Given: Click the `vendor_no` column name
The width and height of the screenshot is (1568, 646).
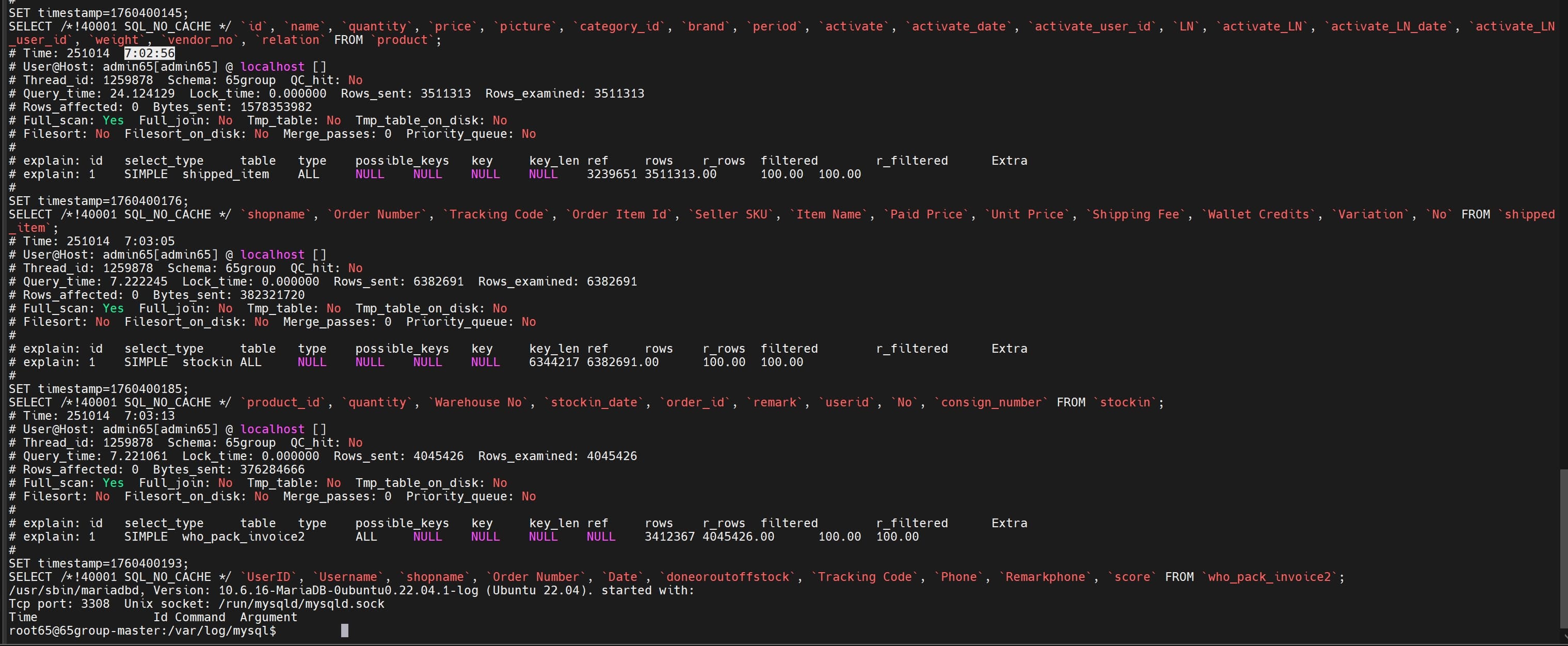Looking at the screenshot, I should [200, 40].
